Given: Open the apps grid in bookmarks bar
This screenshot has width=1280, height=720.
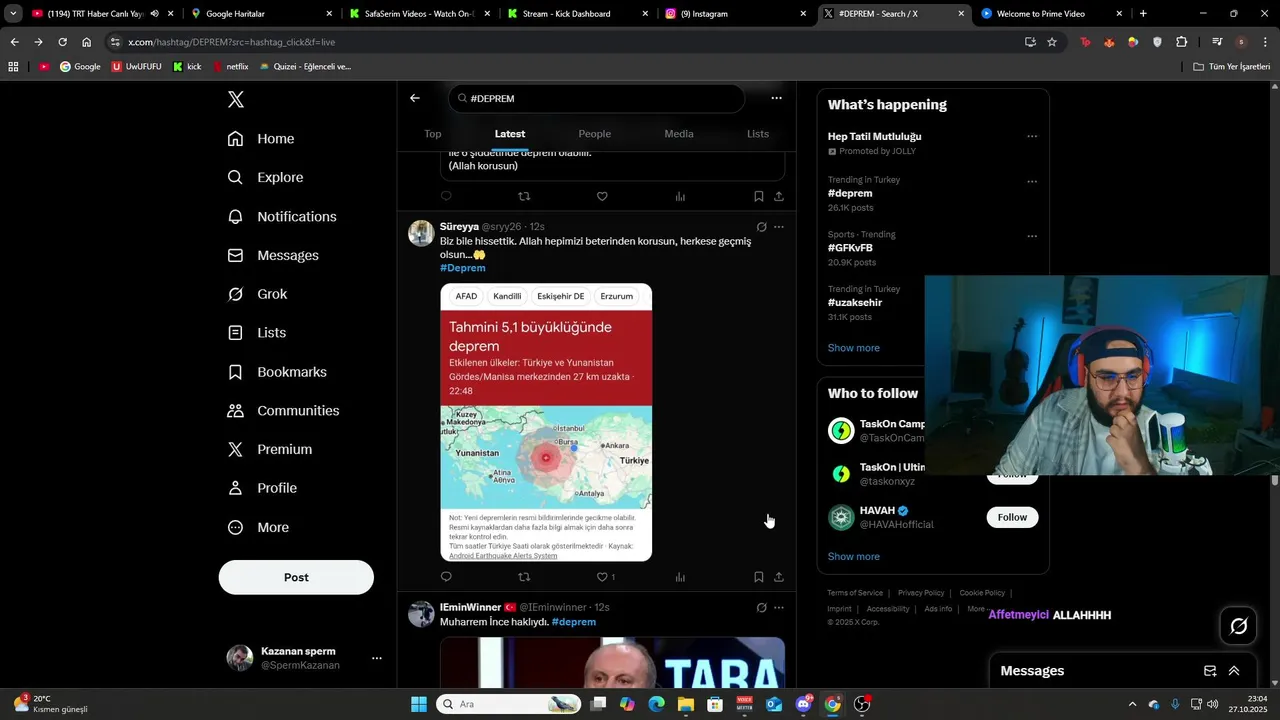Looking at the screenshot, I should 13,67.
